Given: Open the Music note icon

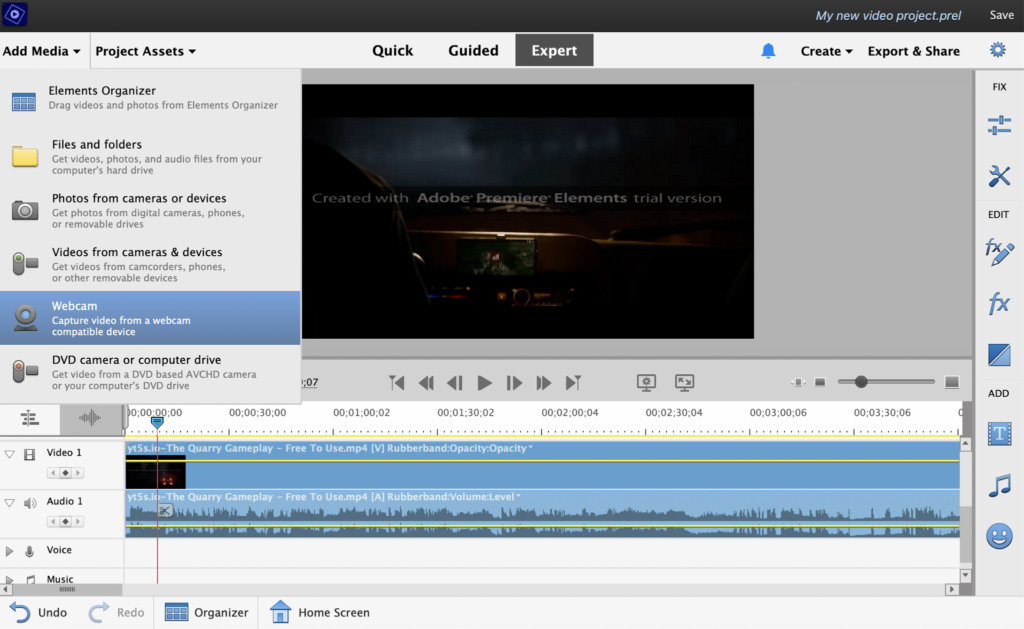Looking at the screenshot, I should coord(999,486).
